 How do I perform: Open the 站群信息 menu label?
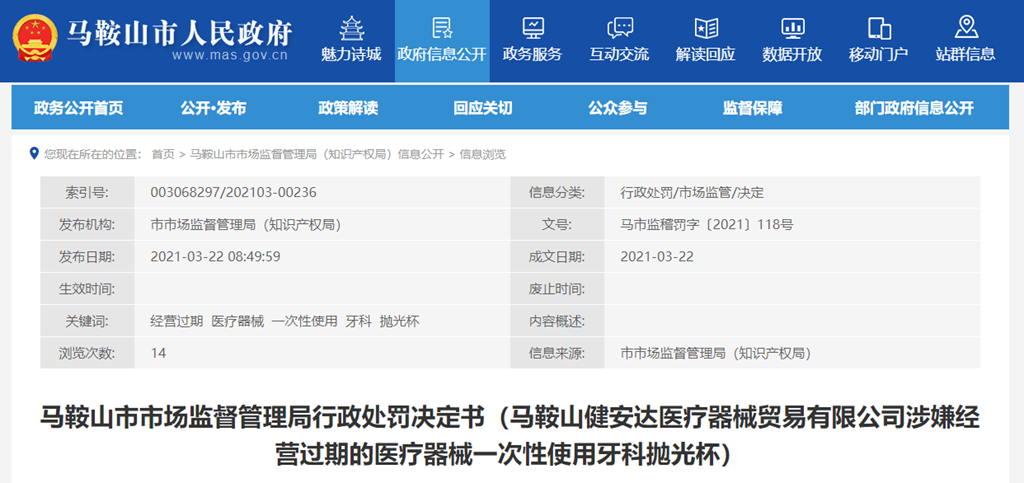tap(965, 54)
